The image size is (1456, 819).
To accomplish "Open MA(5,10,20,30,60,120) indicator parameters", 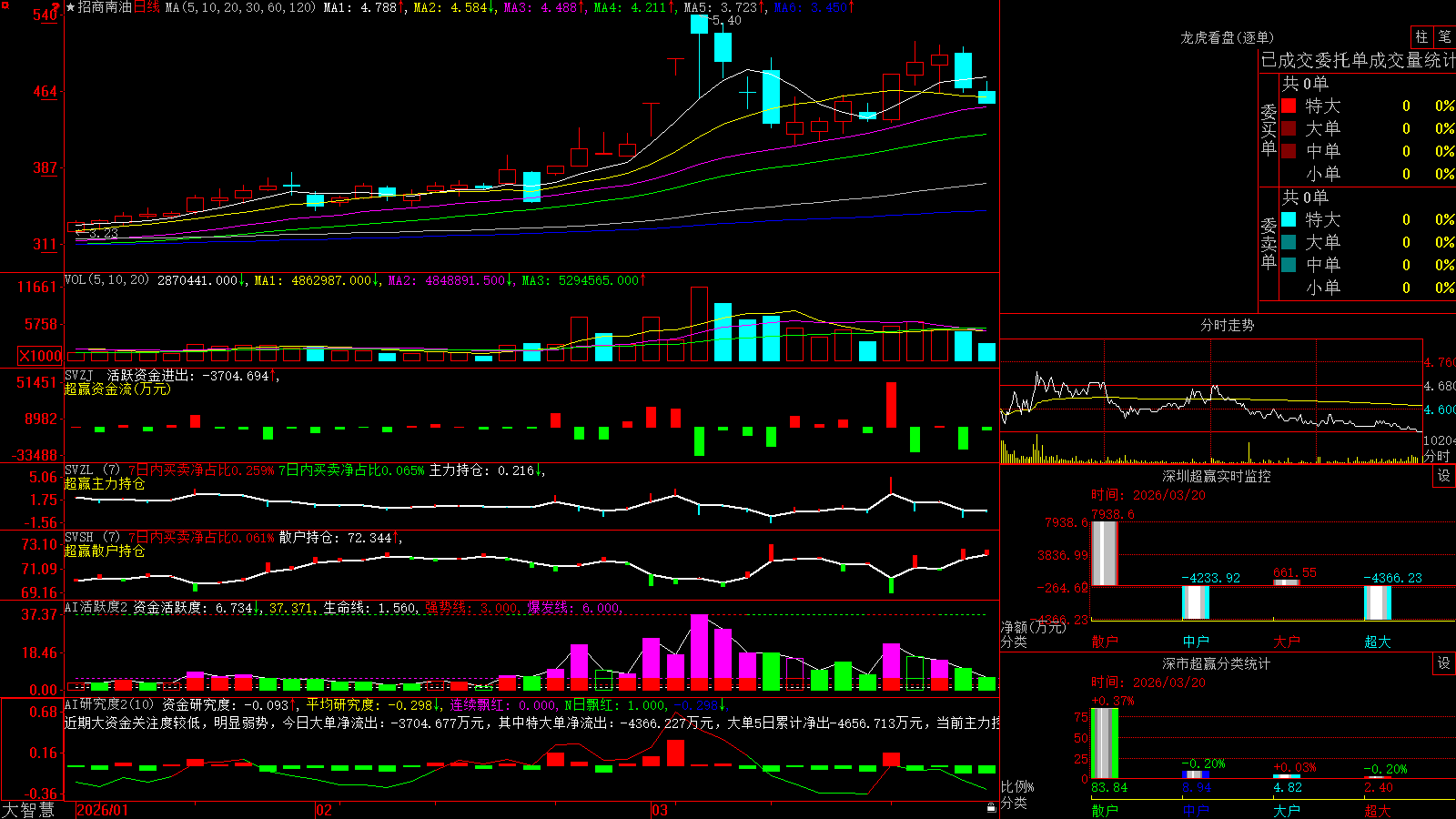I will 240,7.
